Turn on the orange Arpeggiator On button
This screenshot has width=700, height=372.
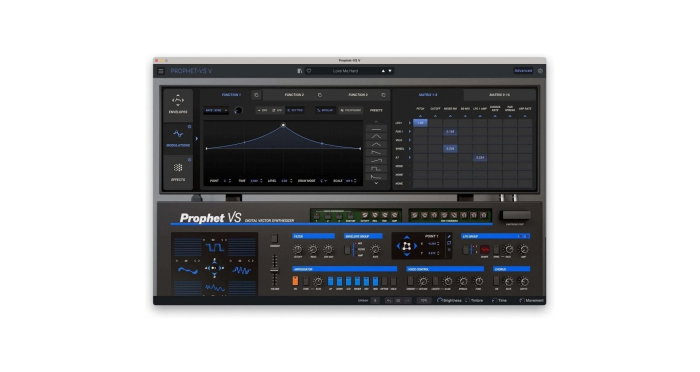click(x=295, y=281)
